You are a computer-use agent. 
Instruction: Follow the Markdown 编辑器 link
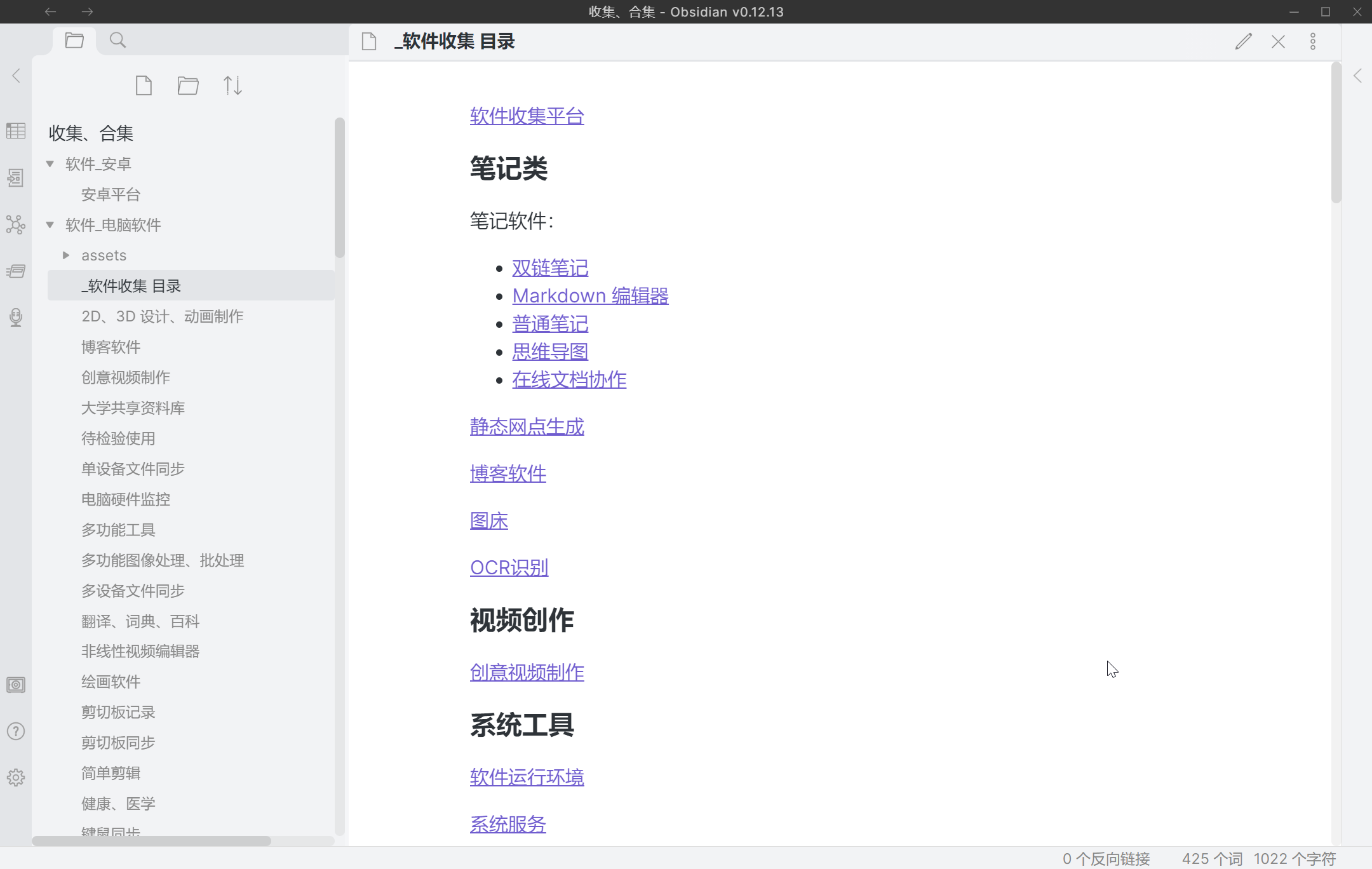click(590, 296)
